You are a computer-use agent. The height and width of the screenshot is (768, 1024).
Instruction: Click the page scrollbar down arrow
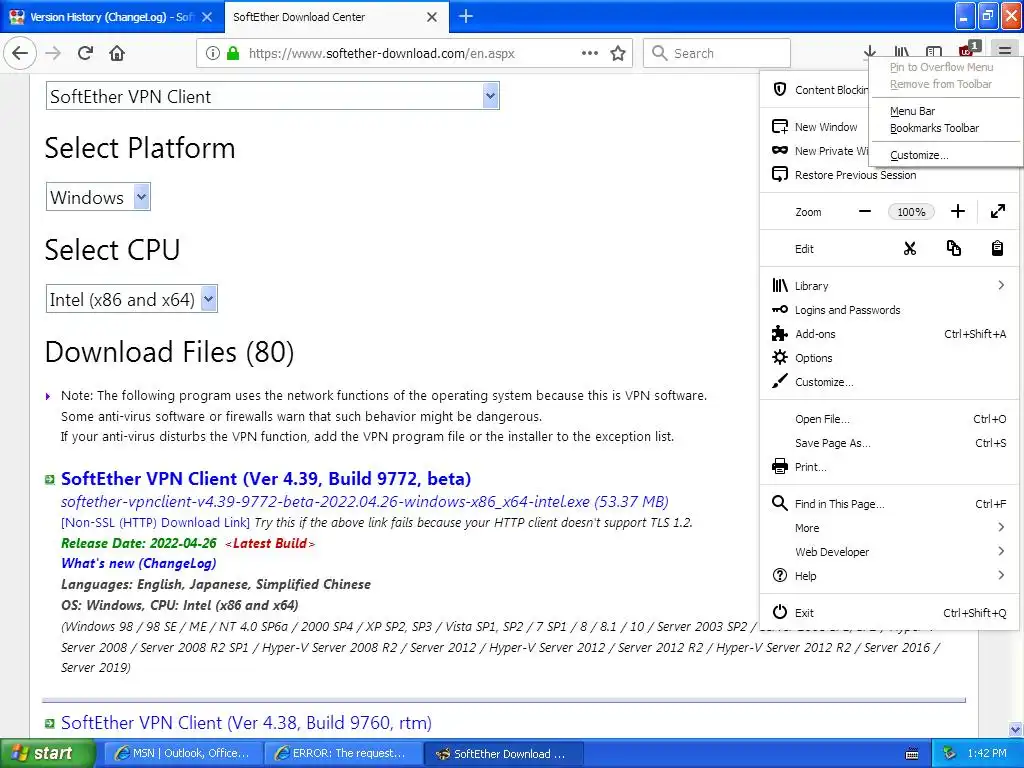[1016, 729]
